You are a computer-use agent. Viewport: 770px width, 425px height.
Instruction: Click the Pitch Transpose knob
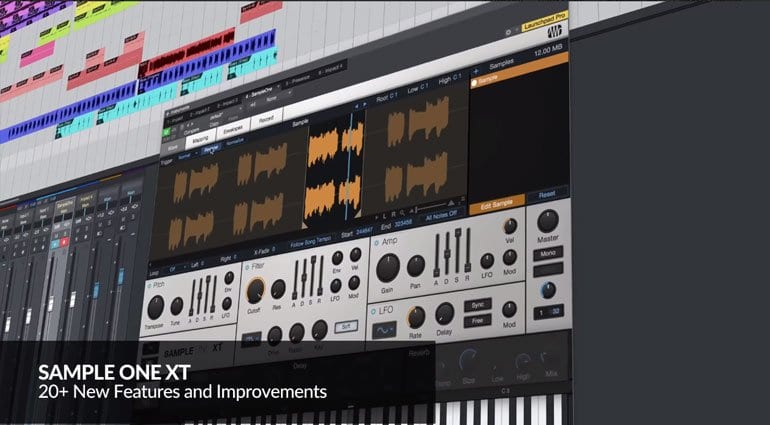(x=156, y=308)
